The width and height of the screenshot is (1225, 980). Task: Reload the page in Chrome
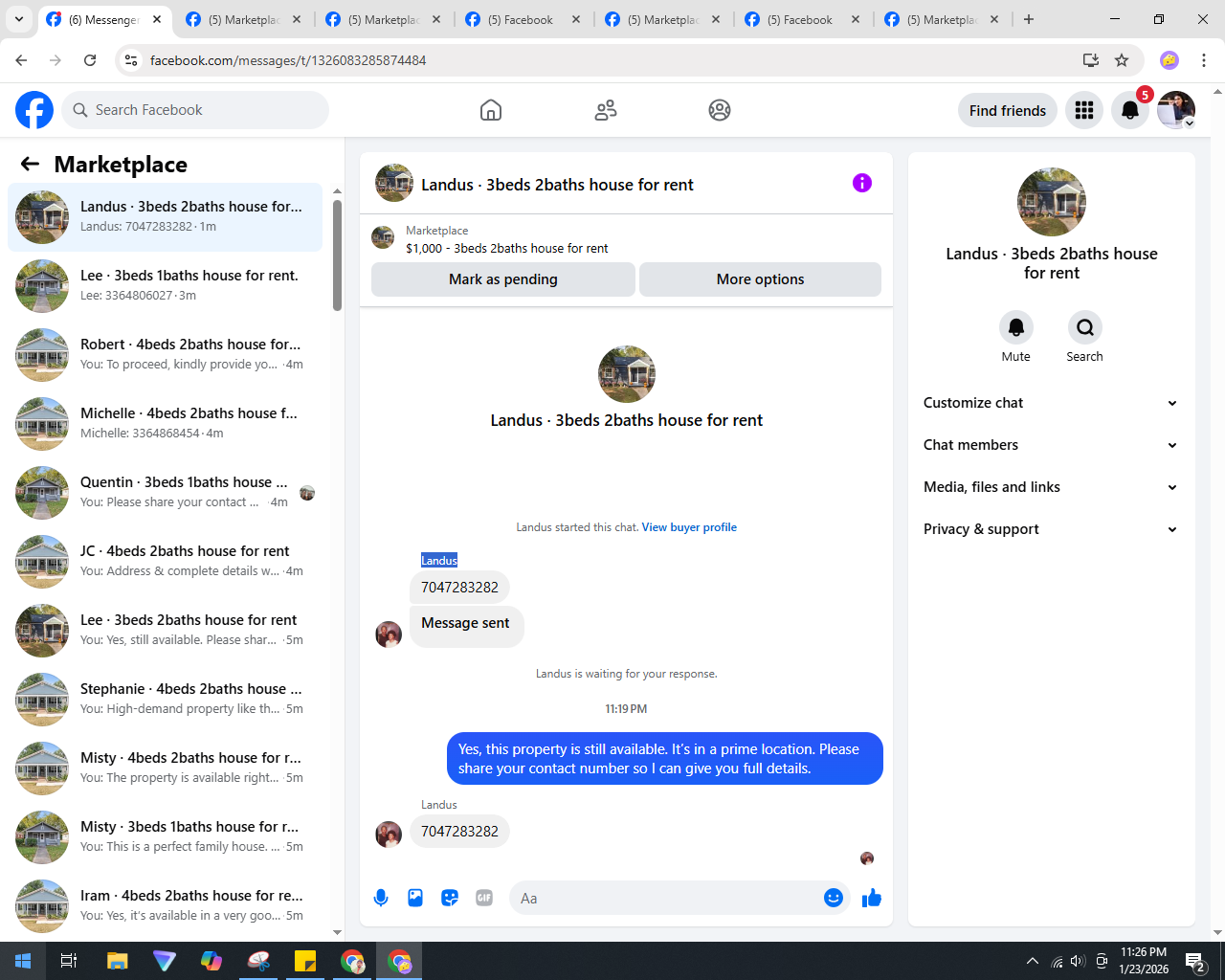click(x=90, y=60)
